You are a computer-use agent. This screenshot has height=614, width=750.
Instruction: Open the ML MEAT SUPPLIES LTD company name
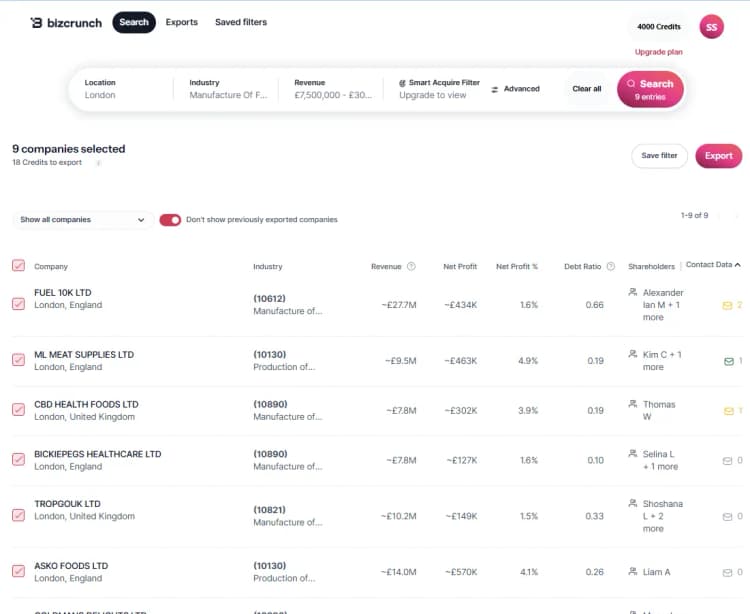click(x=84, y=355)
